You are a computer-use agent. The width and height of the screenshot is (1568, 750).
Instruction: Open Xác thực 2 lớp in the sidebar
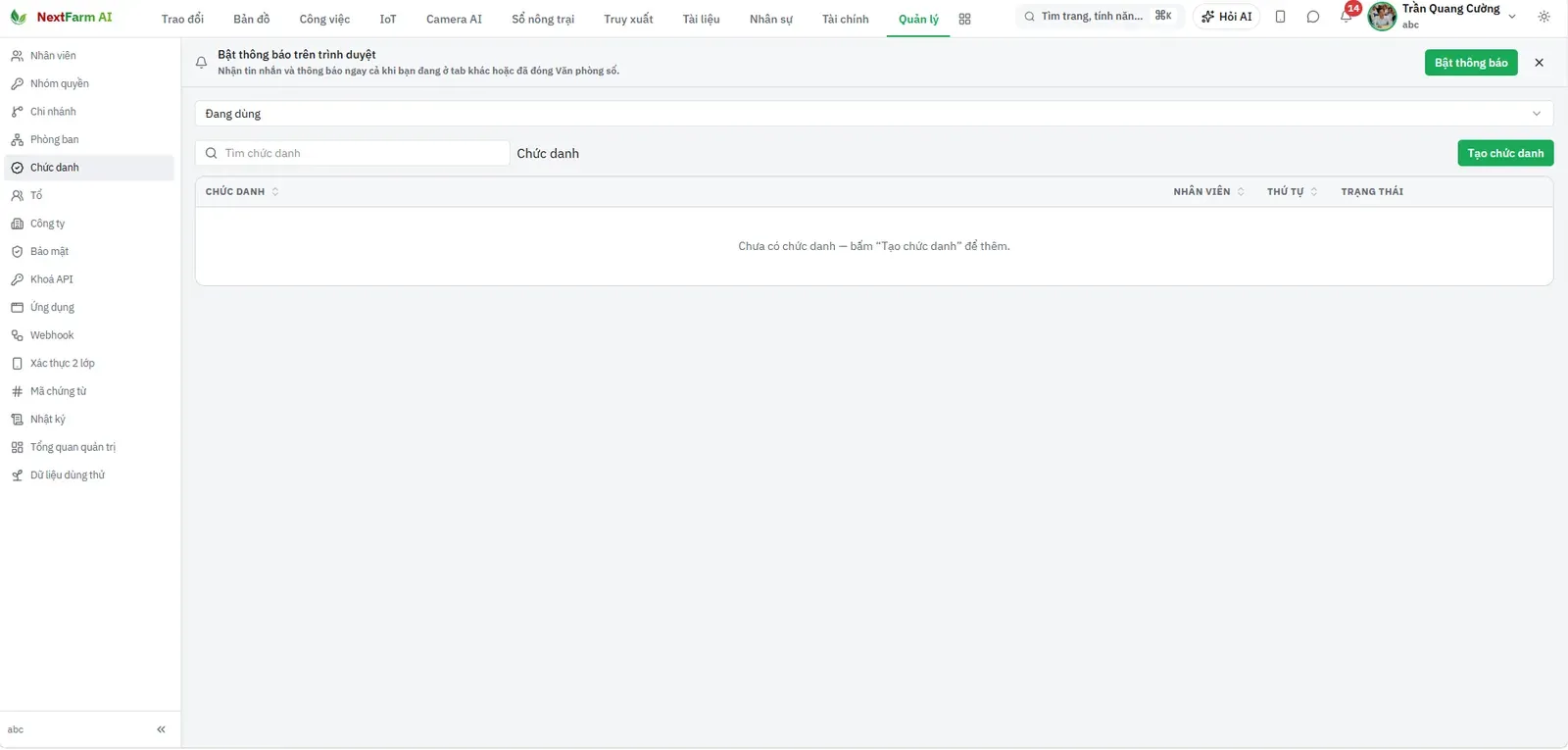(x=89, y=363)
